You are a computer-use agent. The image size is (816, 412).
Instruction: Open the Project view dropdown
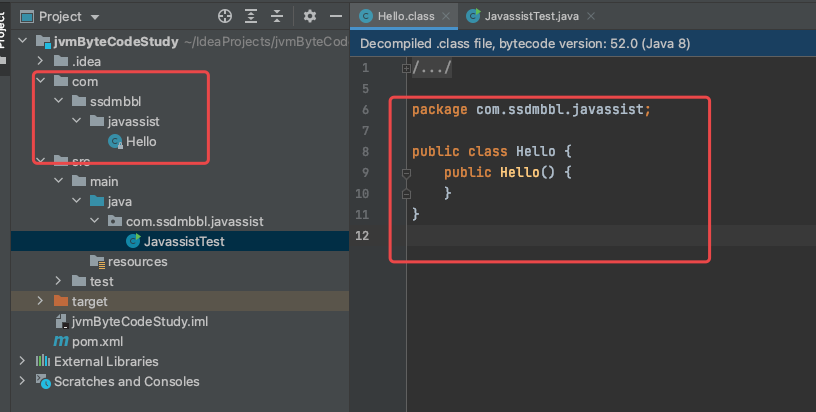tap(94, 17)
